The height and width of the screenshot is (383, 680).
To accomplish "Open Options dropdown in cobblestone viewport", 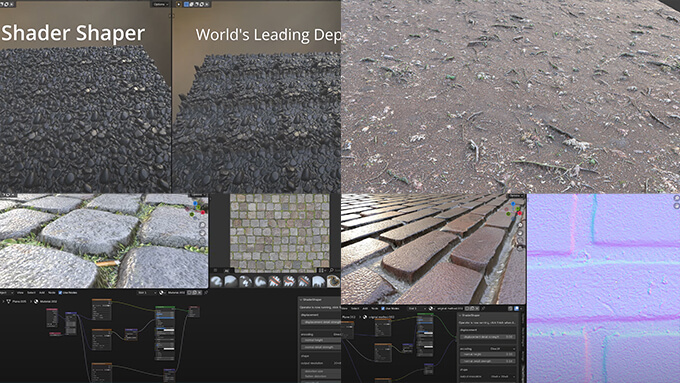I will click(198, 194).
